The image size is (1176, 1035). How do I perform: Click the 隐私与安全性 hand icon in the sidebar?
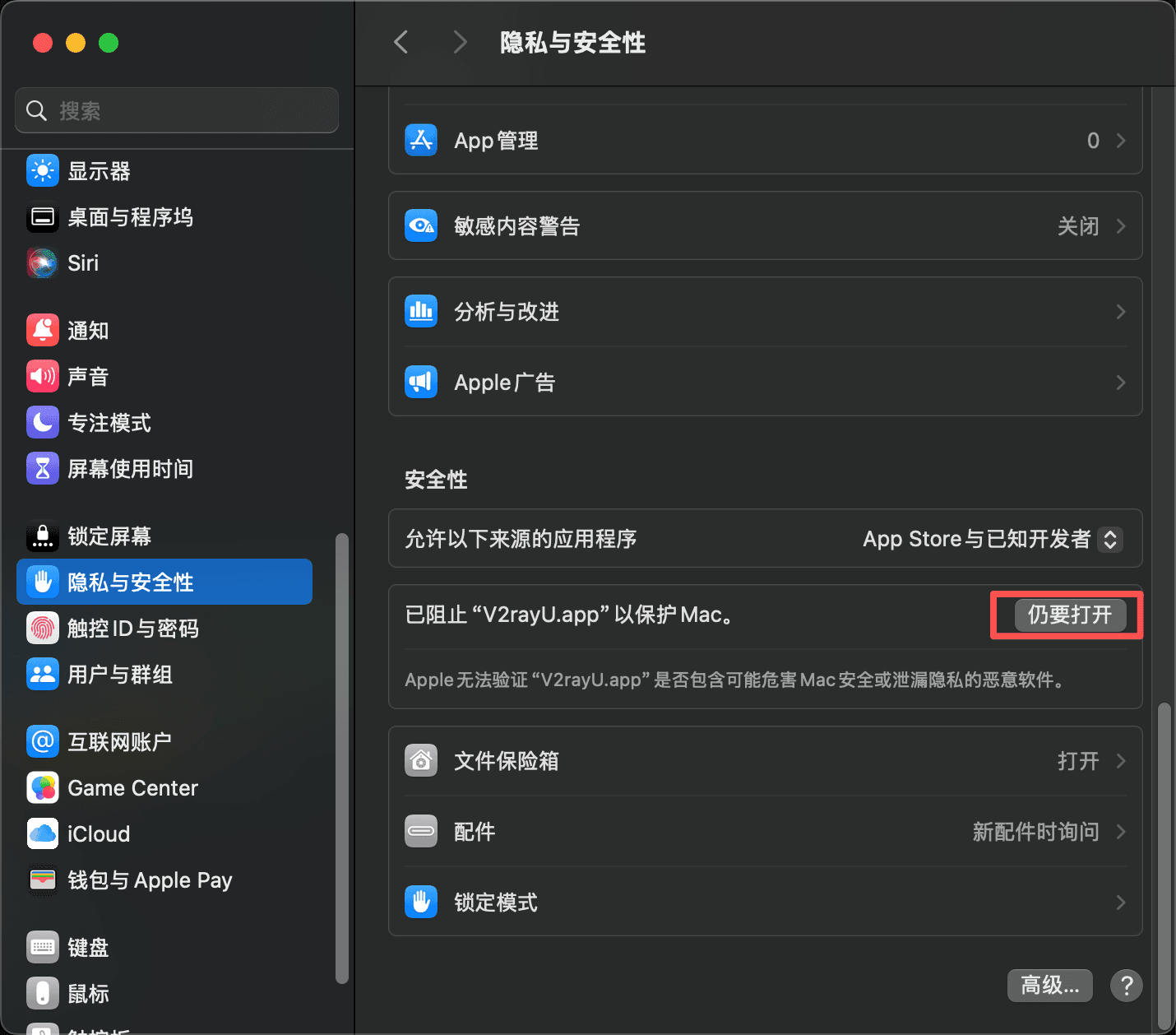[43, 582]
